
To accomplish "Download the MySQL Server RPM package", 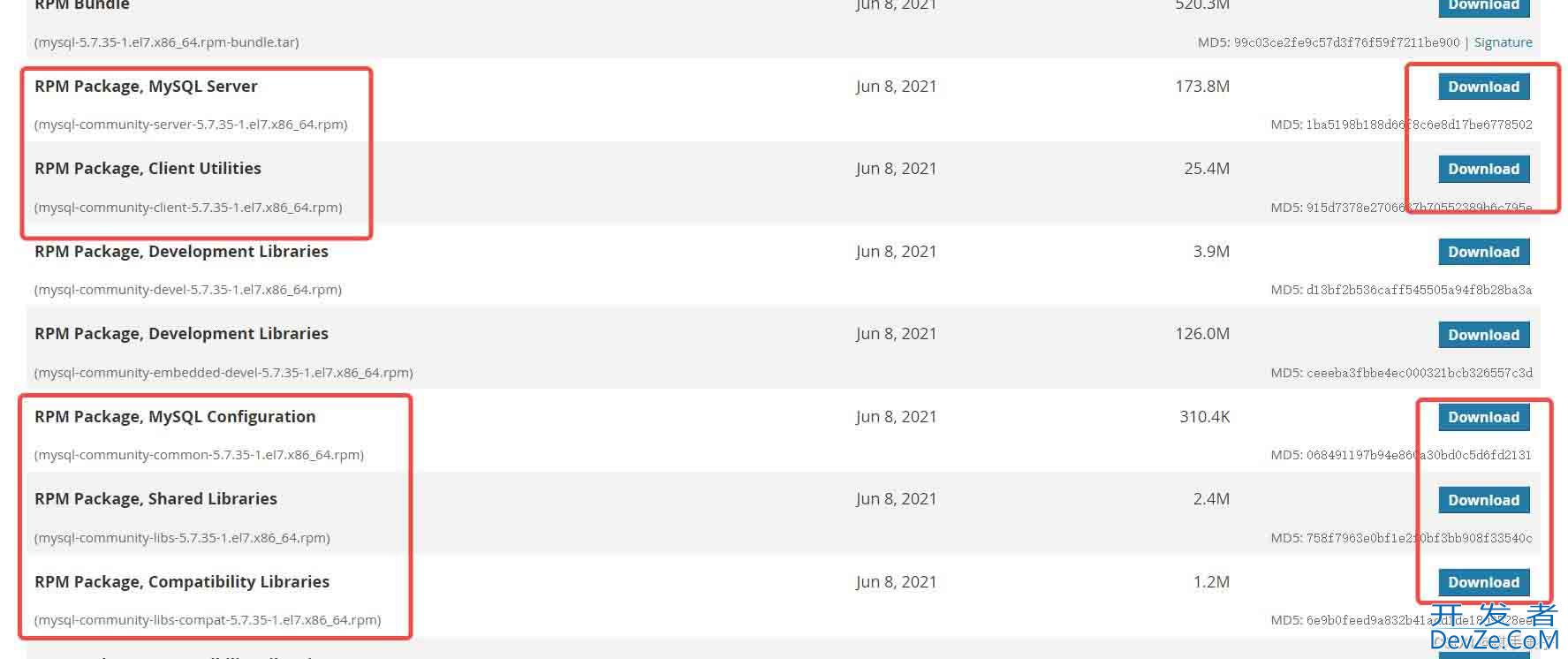I will tap(1483, 87).
